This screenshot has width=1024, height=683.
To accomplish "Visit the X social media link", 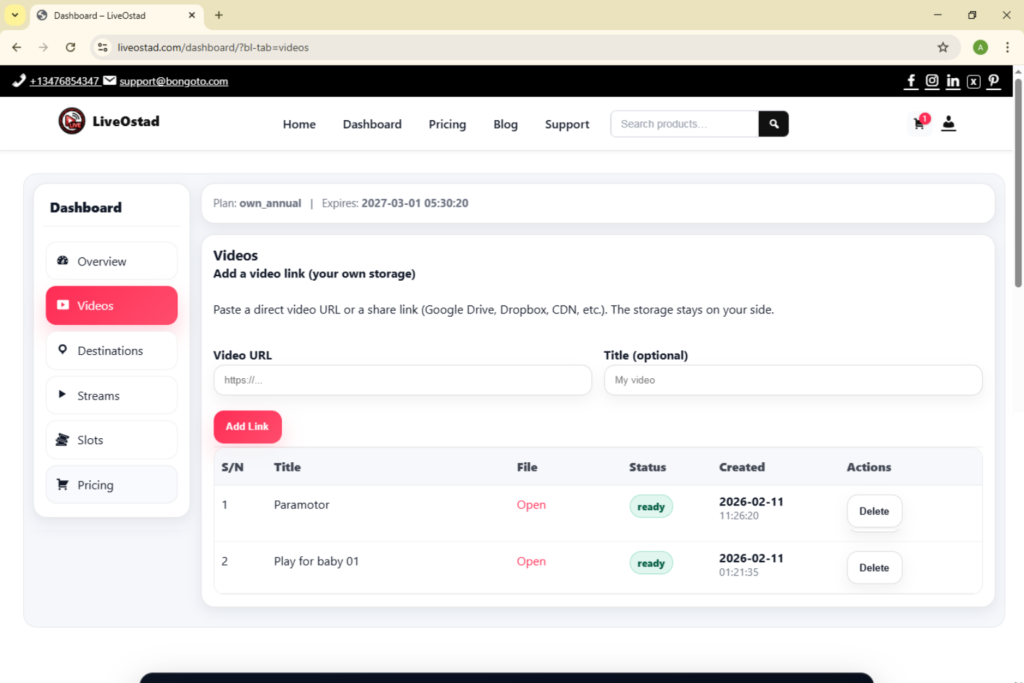I will pos(973,81).
